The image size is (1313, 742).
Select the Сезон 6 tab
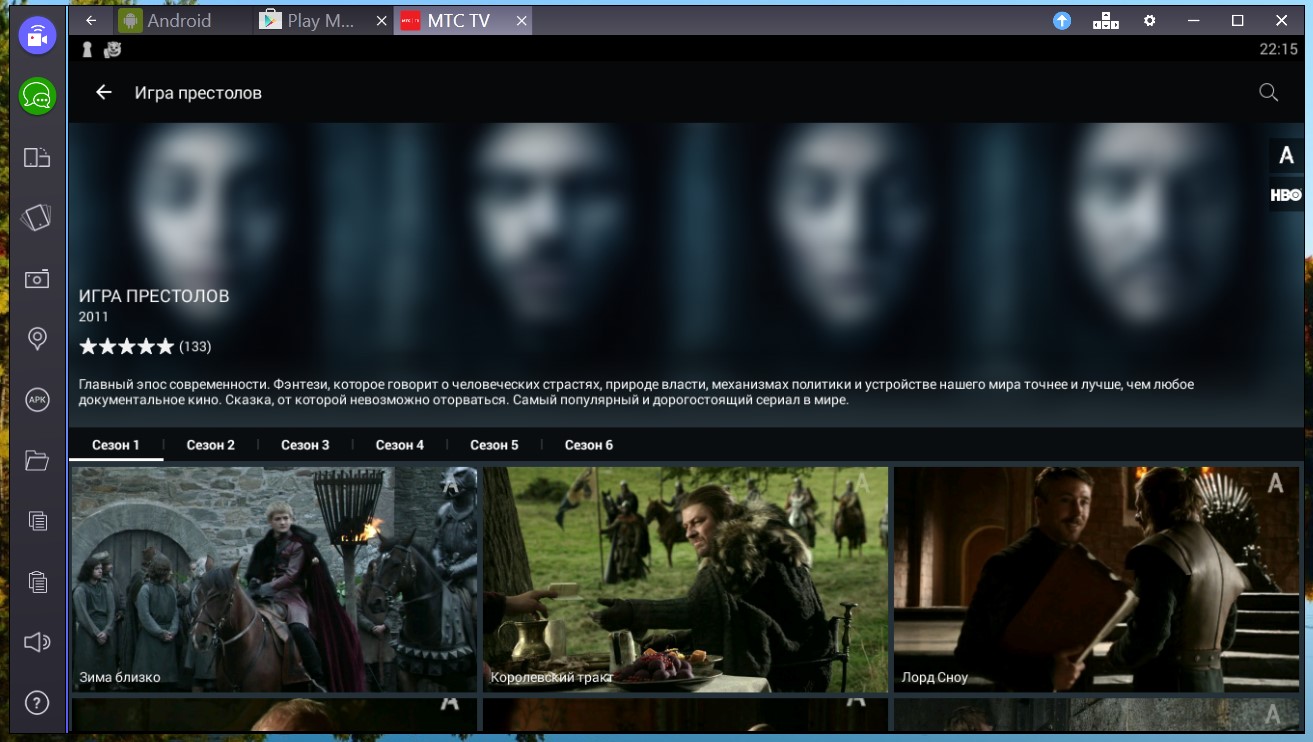click(589, 445)
